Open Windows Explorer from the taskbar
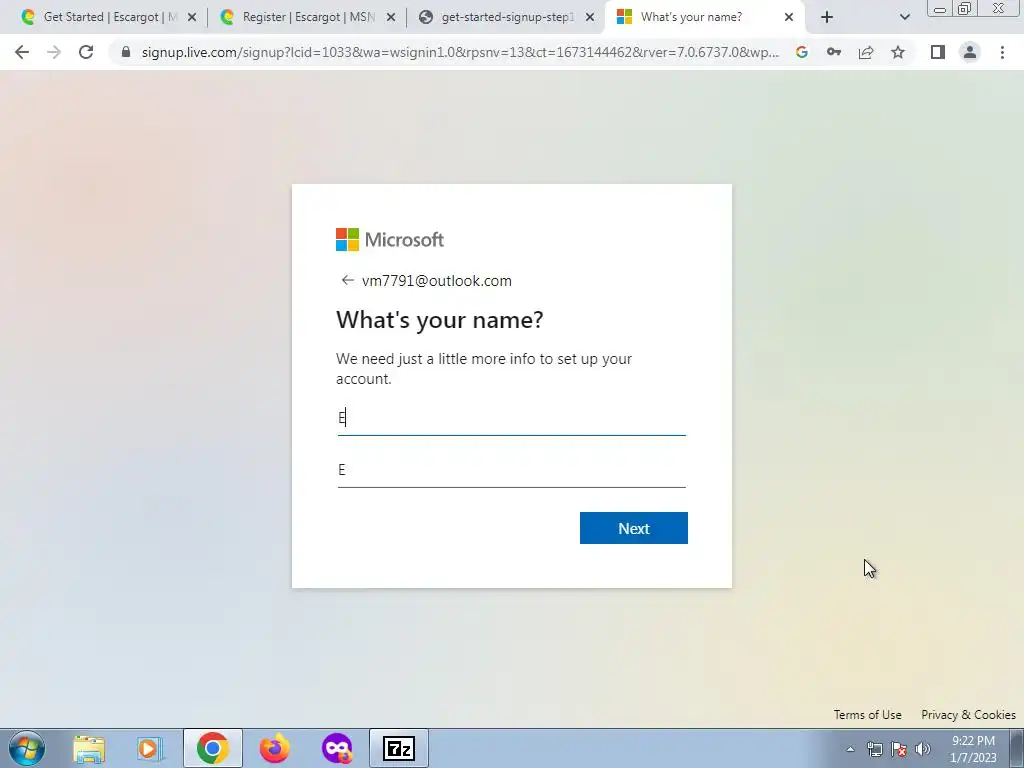Screen dimensions: 1024x768 coord(89,748)
